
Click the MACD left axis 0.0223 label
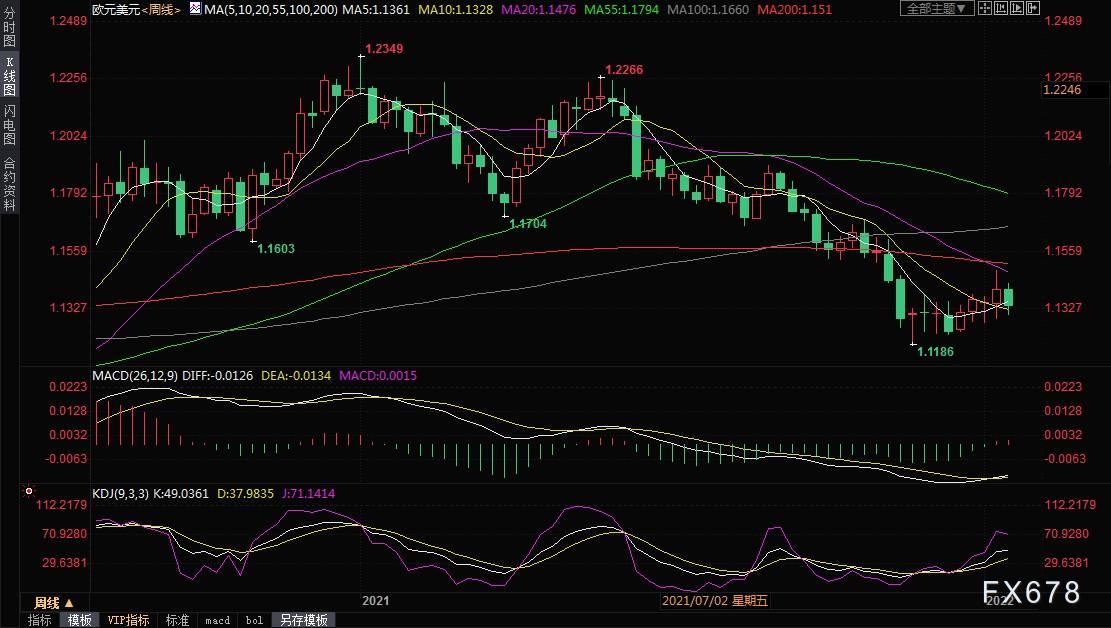point(68,387)
